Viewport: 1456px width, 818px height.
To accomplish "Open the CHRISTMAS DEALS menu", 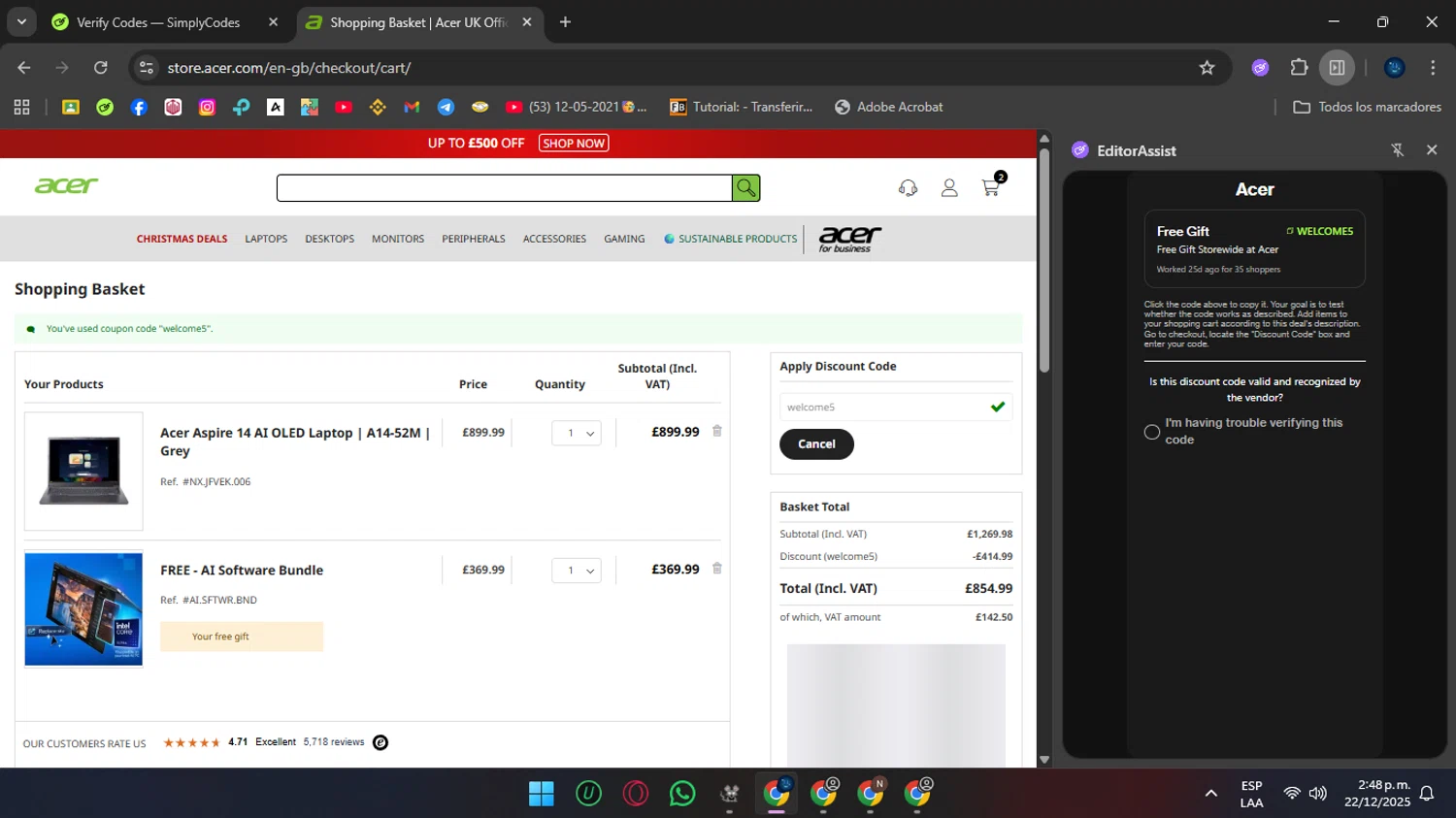I will coord(182,239).
